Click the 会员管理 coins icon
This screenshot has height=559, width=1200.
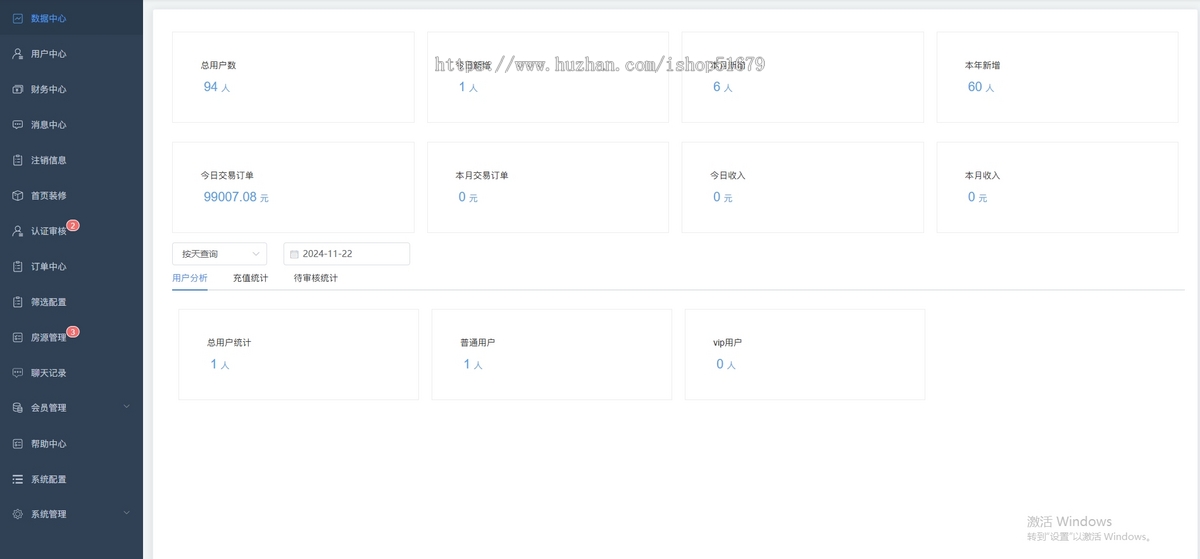coord(17,408)
